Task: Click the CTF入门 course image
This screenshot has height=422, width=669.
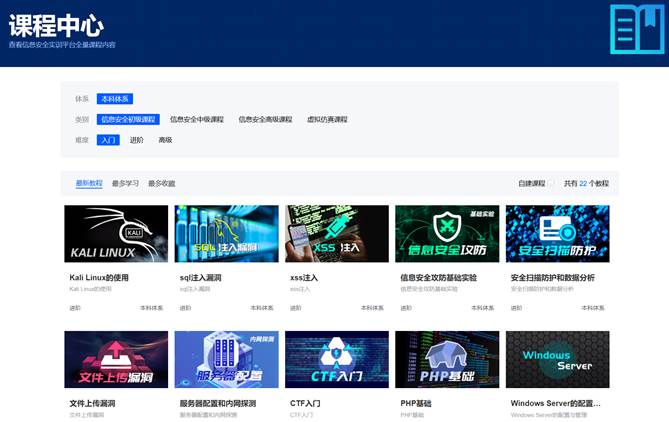Action: pos(336,359)
